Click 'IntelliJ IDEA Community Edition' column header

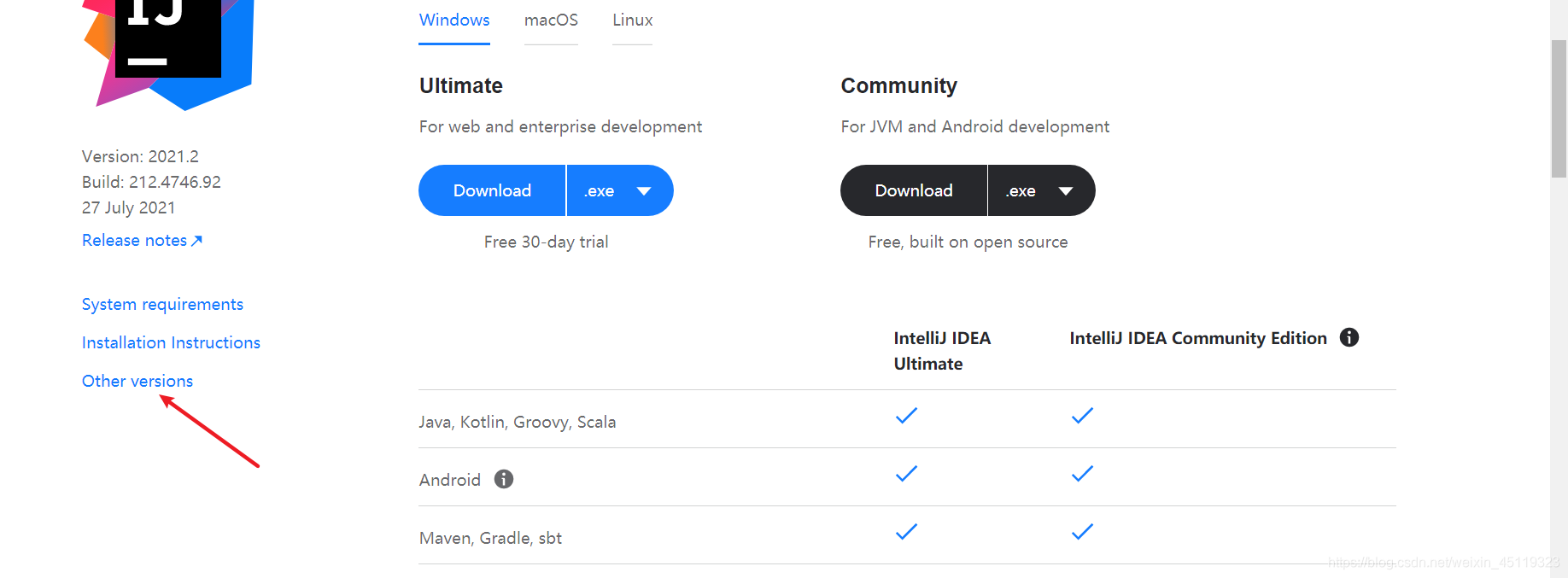pos(1198,338)
